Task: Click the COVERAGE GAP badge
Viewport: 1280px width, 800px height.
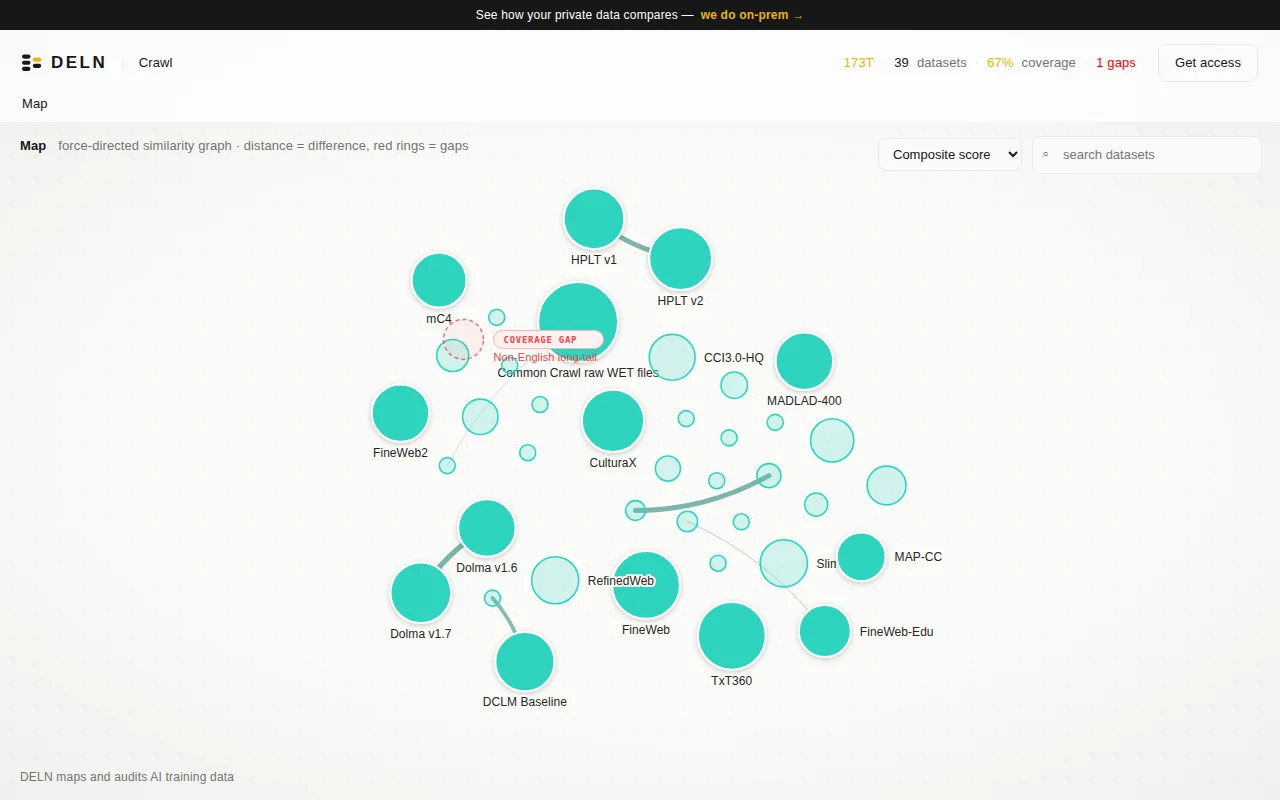Action: point(548,339)
